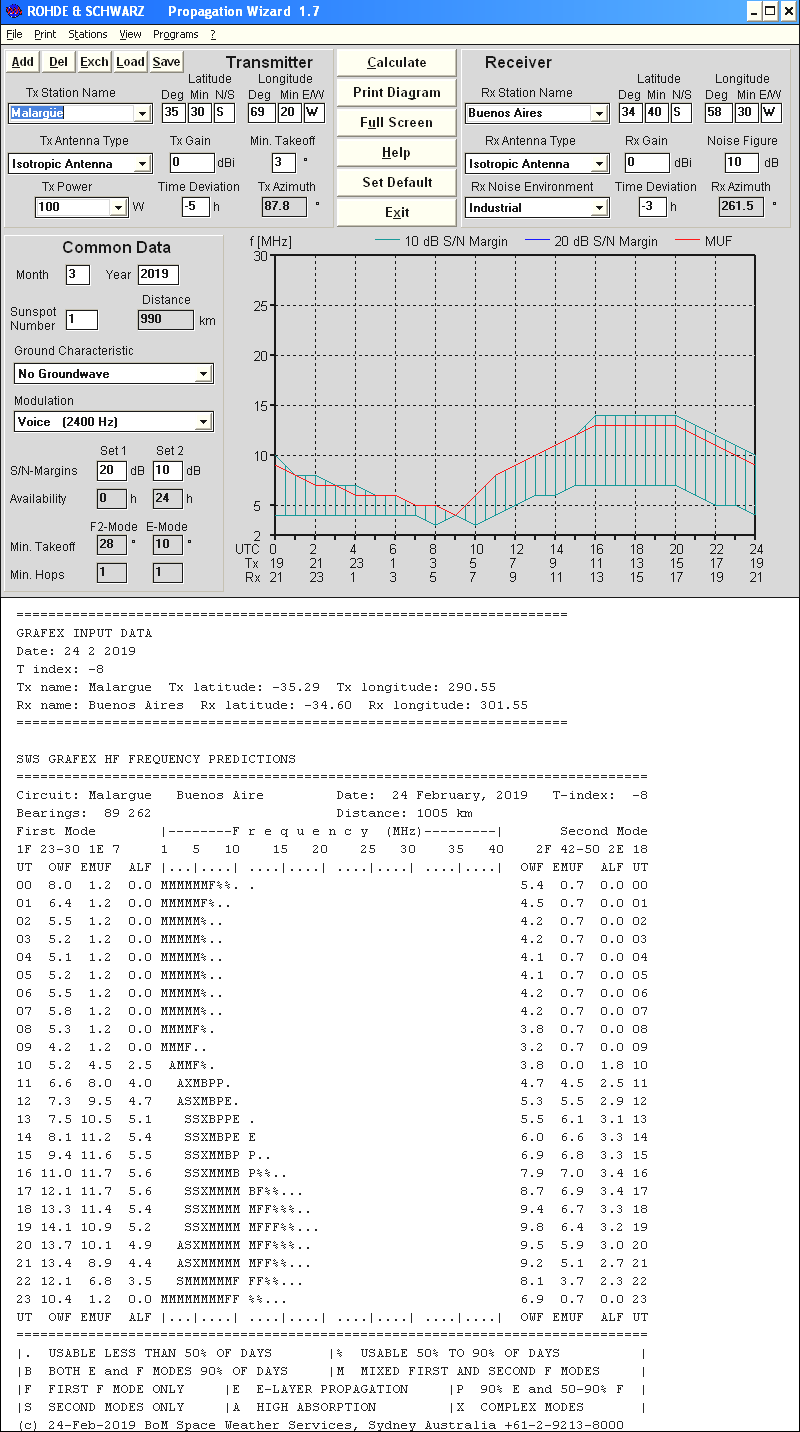Open the question mark help menu
Image resolution: width=800 pixels, height=1432 pixels.
pos(212,34)
